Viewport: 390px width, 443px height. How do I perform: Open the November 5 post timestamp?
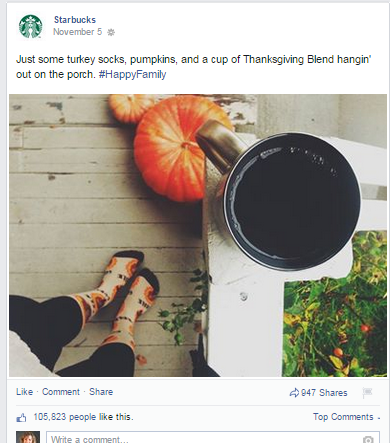pos(77,32)
